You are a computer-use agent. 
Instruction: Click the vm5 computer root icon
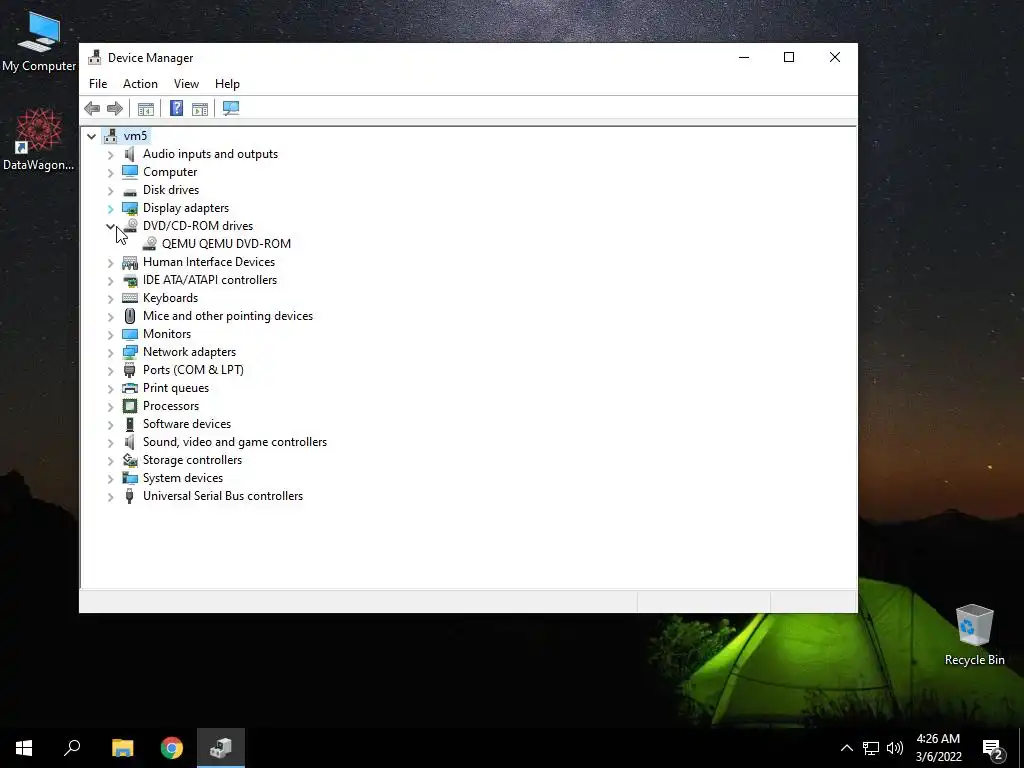tap(110, 136)
